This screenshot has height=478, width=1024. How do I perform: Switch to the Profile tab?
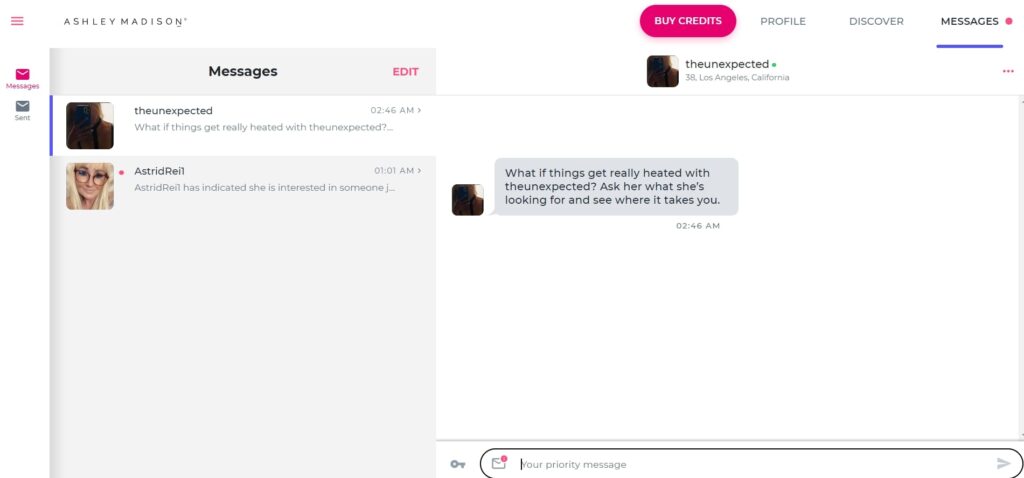(782, 22)
